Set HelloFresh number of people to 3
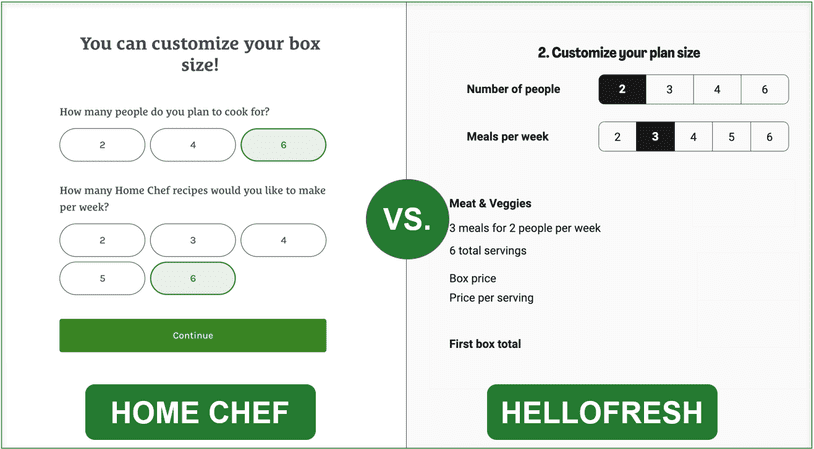This screenshot has height=449, width=814. click(670, 89)
